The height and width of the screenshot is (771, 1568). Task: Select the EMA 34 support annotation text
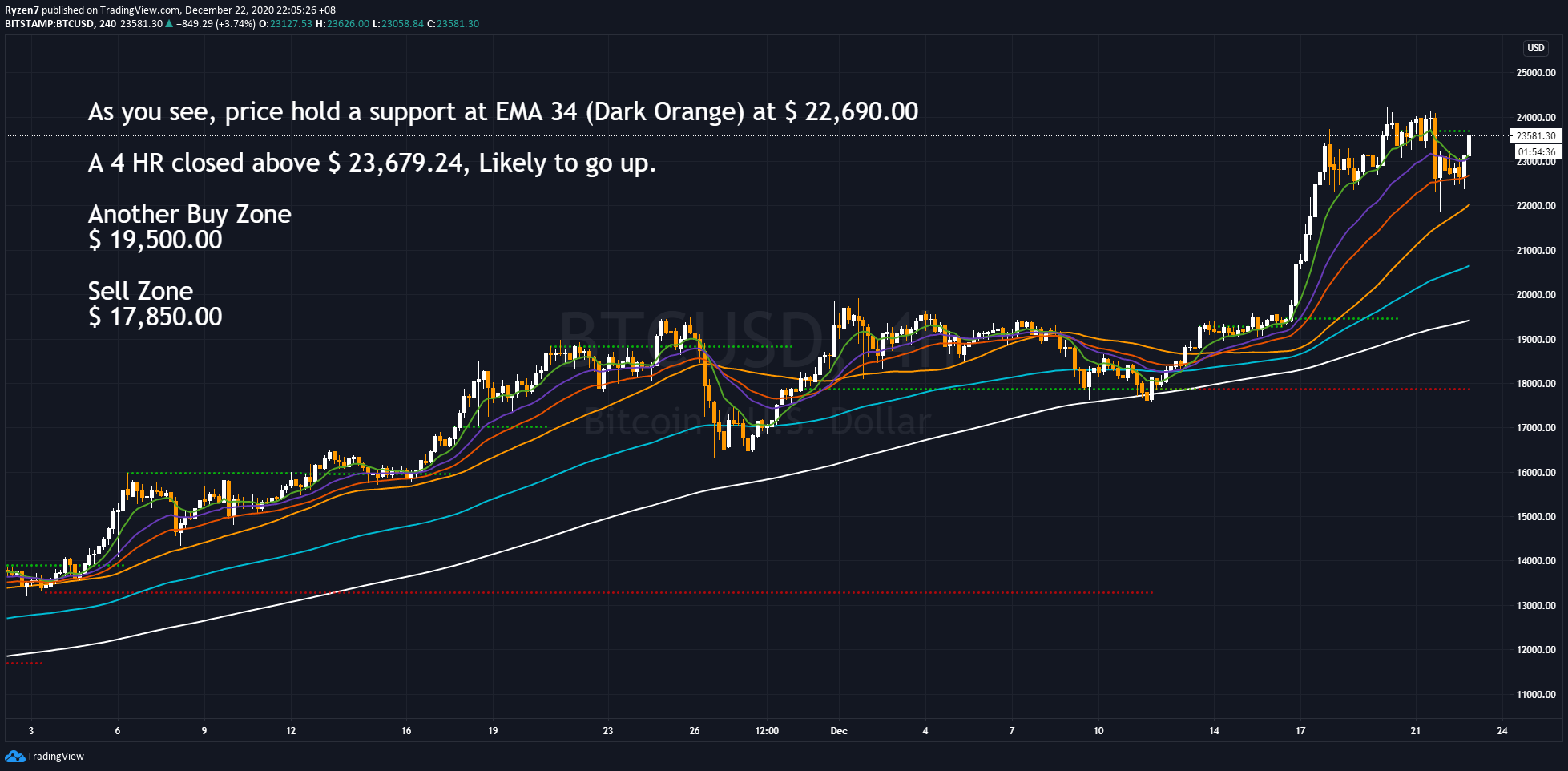503,111
